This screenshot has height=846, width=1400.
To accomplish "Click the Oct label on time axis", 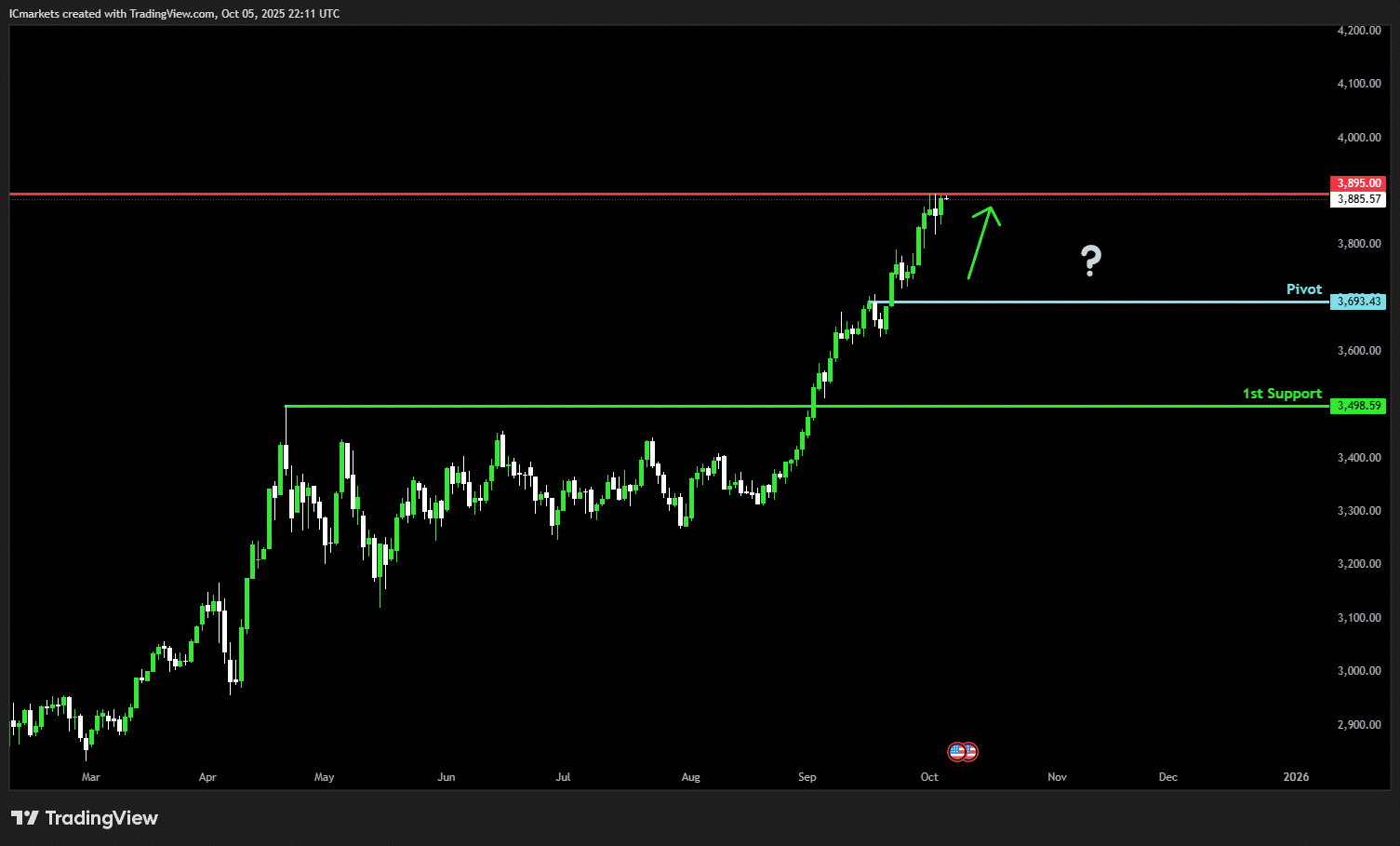I will 929,777.
